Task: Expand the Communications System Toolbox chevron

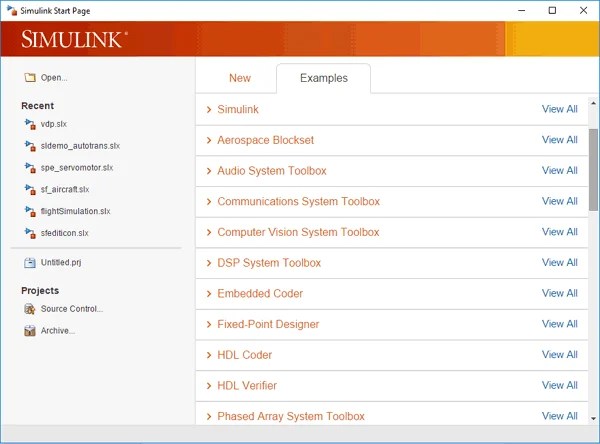Action: pyautogui.click(x=209, y=202)
